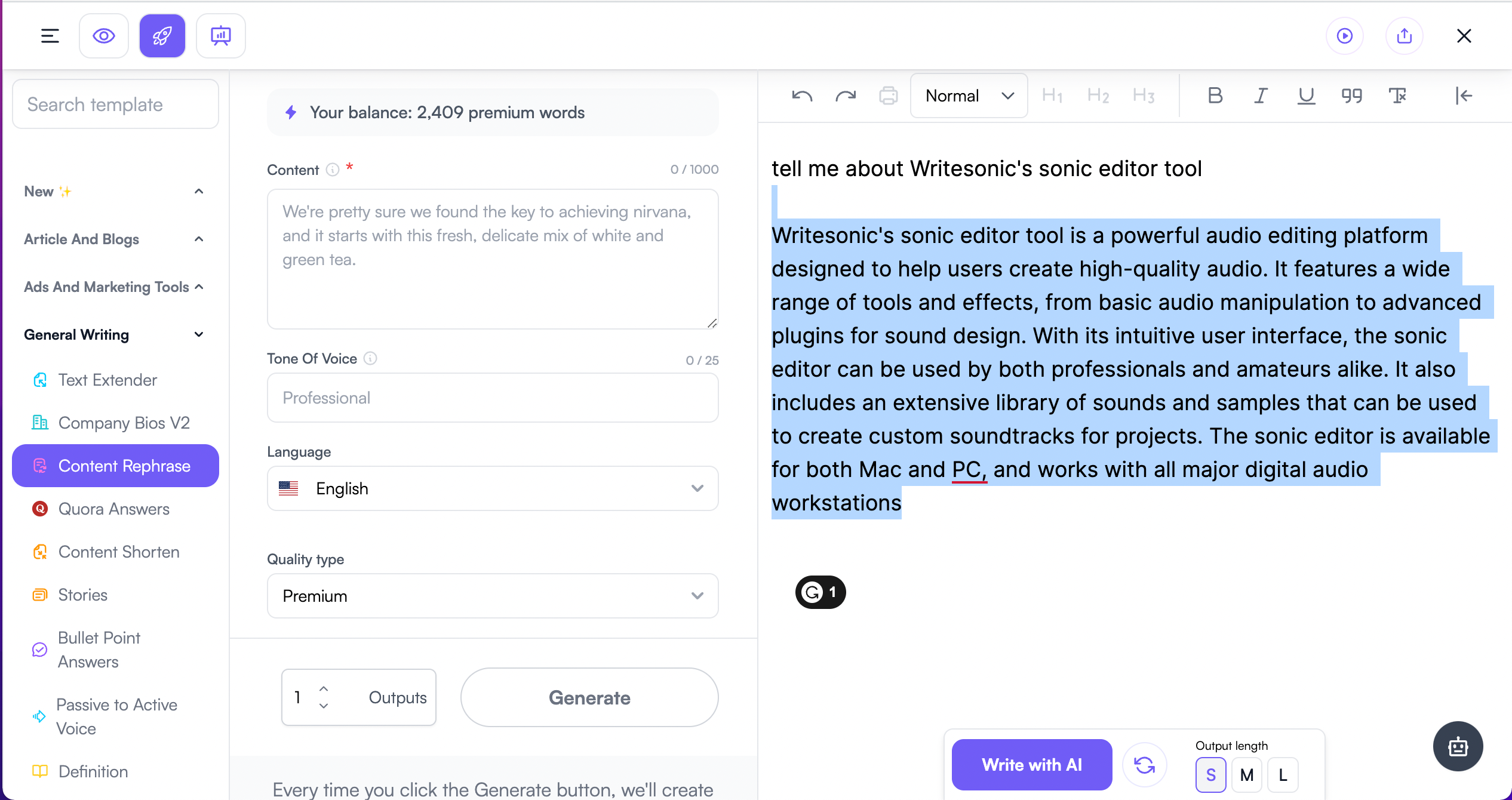Screen dimensions: 1512x800
Task: Toggle italic formatting
Action: coord(1261,96)
